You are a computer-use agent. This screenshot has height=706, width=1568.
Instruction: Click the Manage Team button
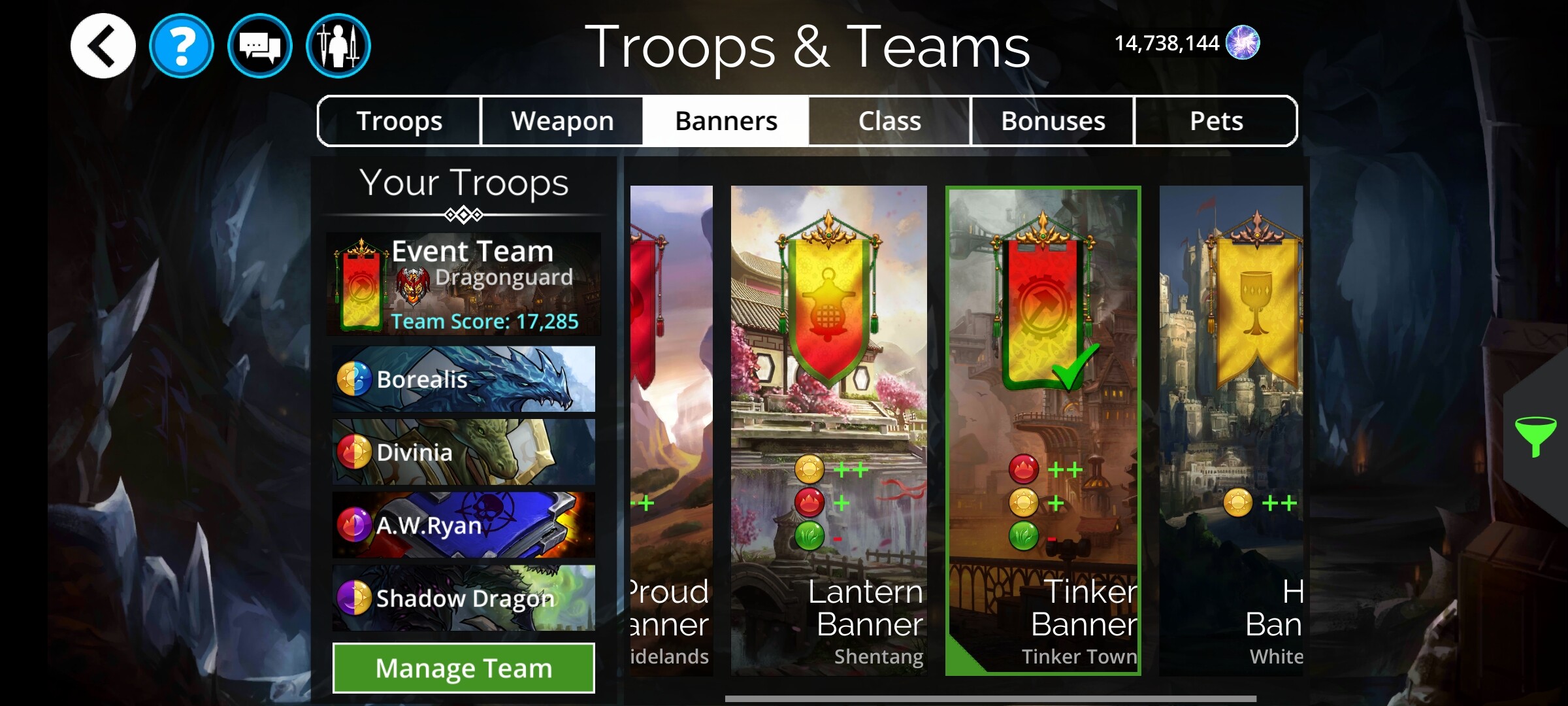tap(464, 668)
